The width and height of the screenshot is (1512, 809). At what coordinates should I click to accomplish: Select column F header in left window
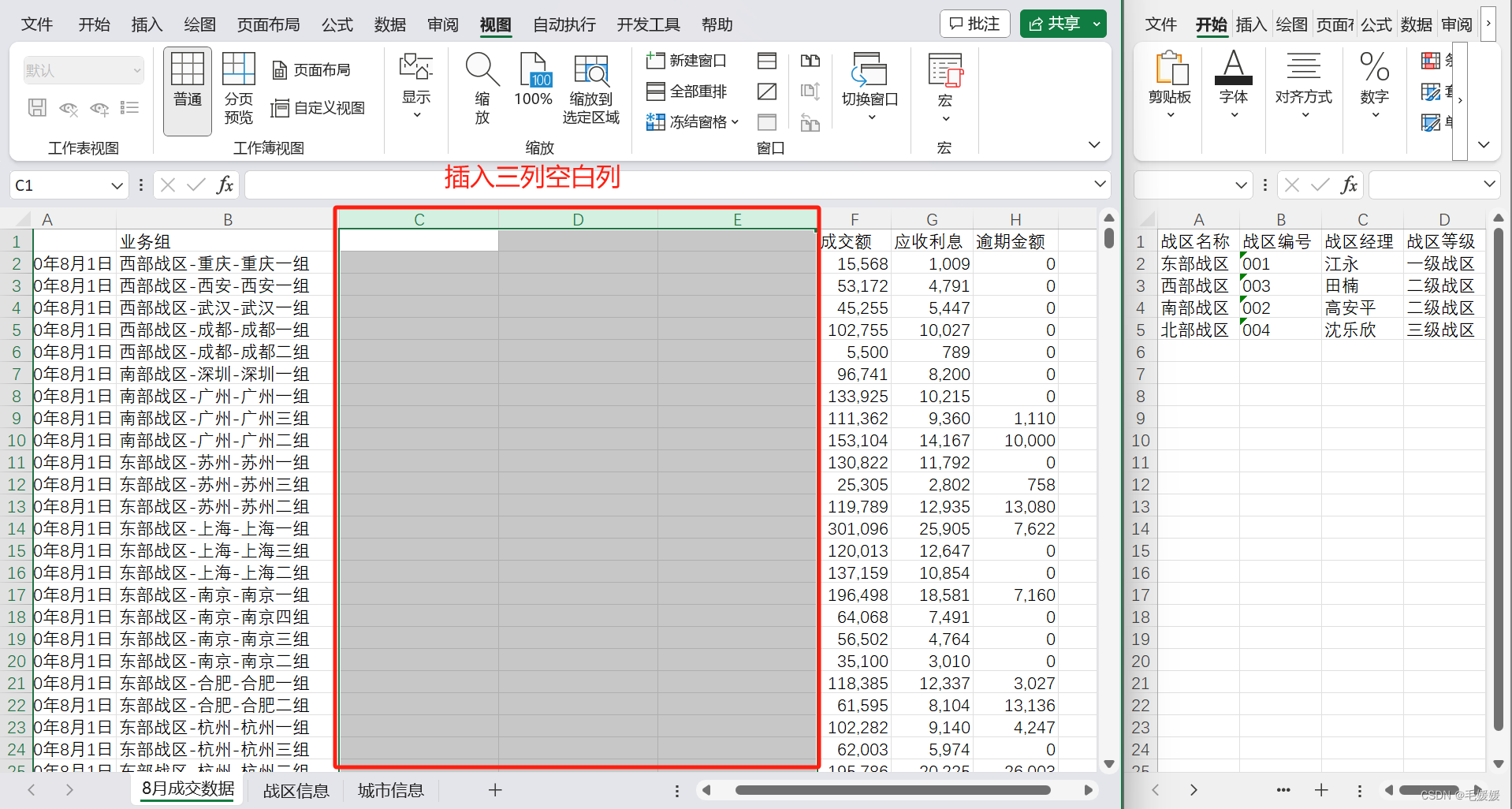tap(855, 220)
